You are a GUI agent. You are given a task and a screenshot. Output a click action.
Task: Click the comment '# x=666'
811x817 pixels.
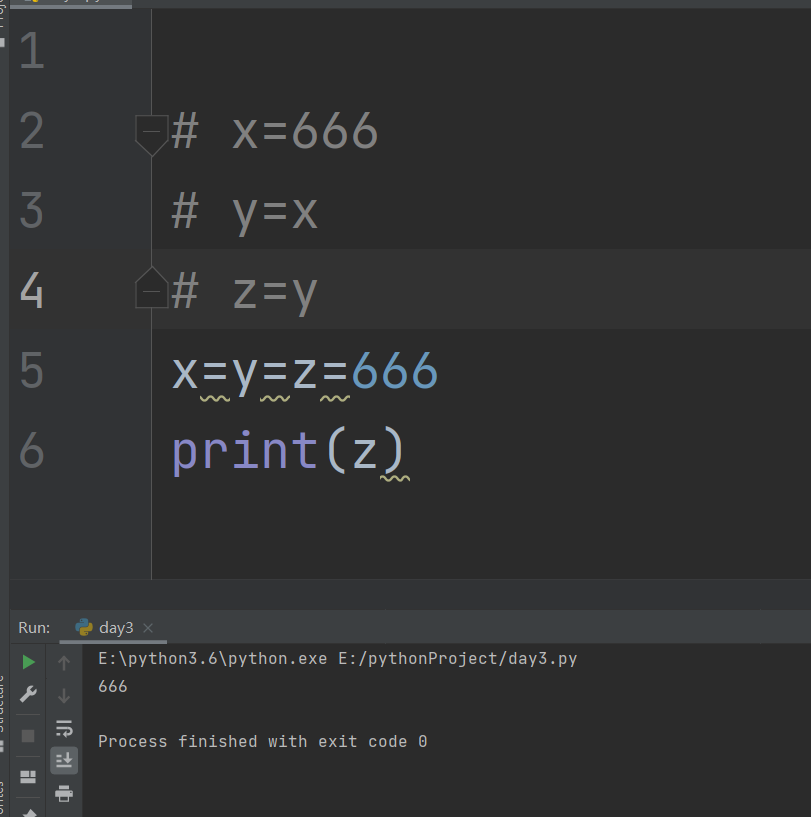tap(275, 131)
